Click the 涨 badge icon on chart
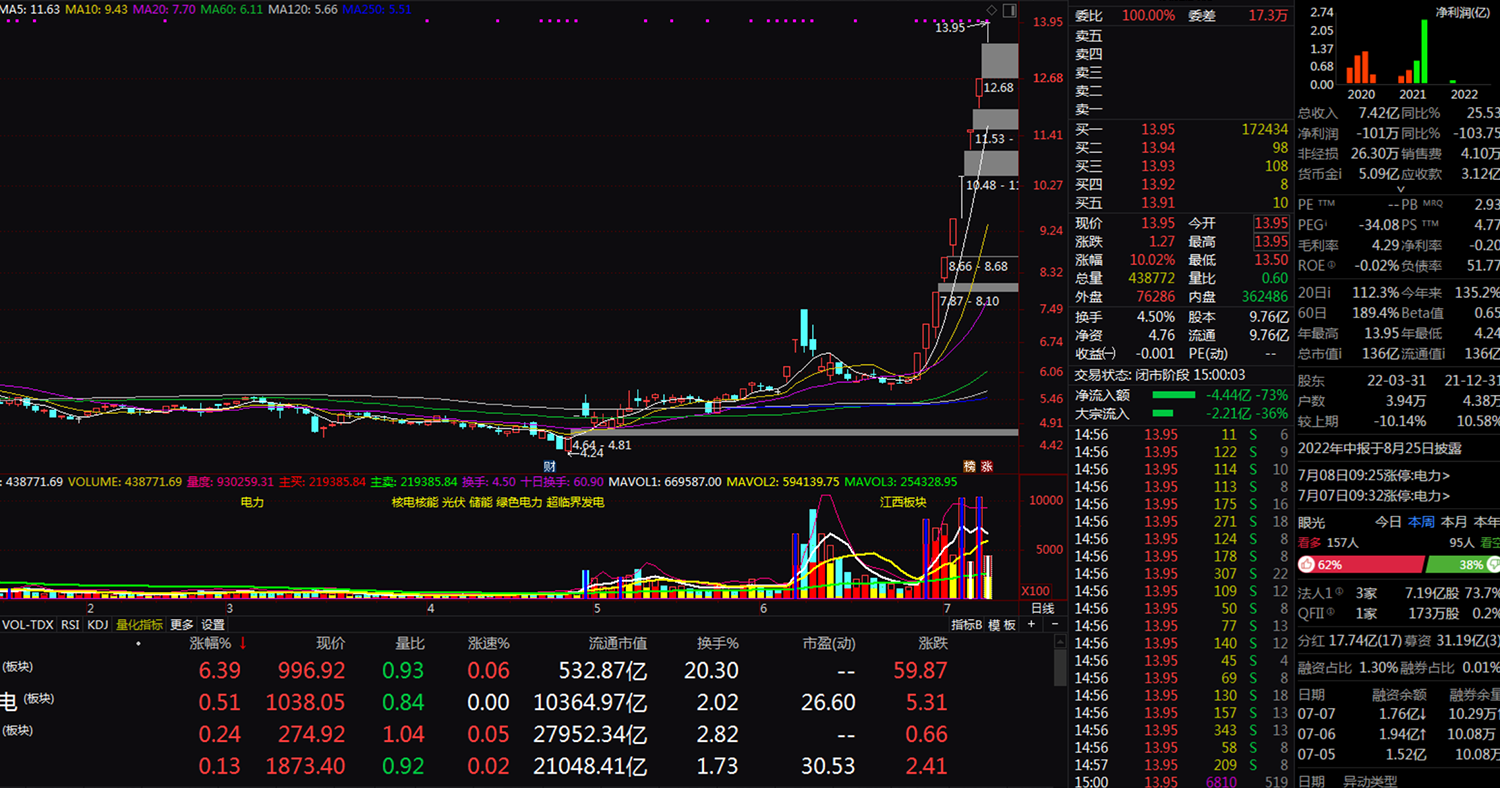 (986, 466)
